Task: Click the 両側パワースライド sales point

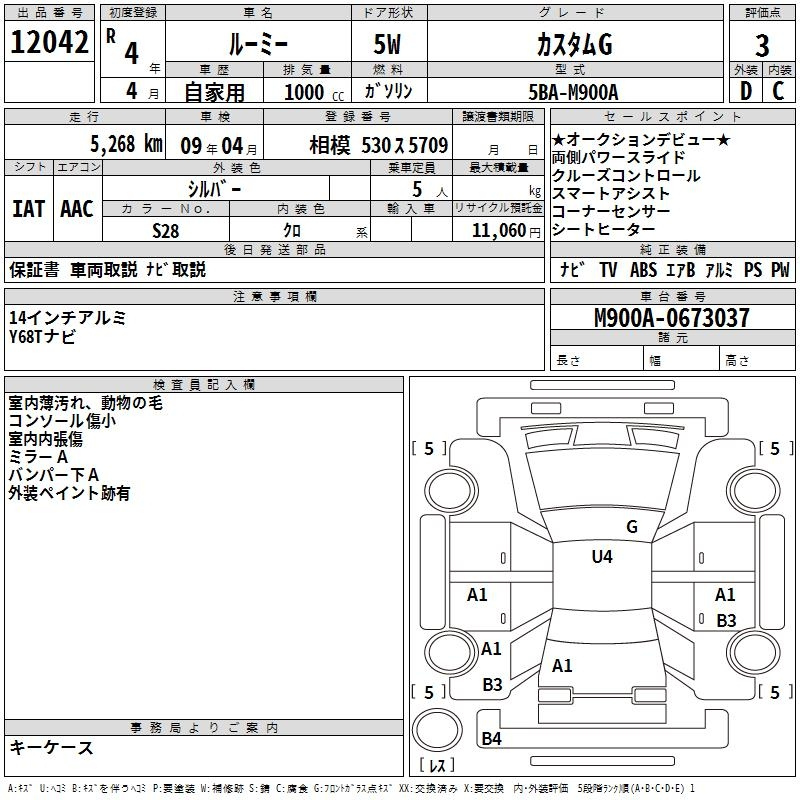Action: [618, 157]
